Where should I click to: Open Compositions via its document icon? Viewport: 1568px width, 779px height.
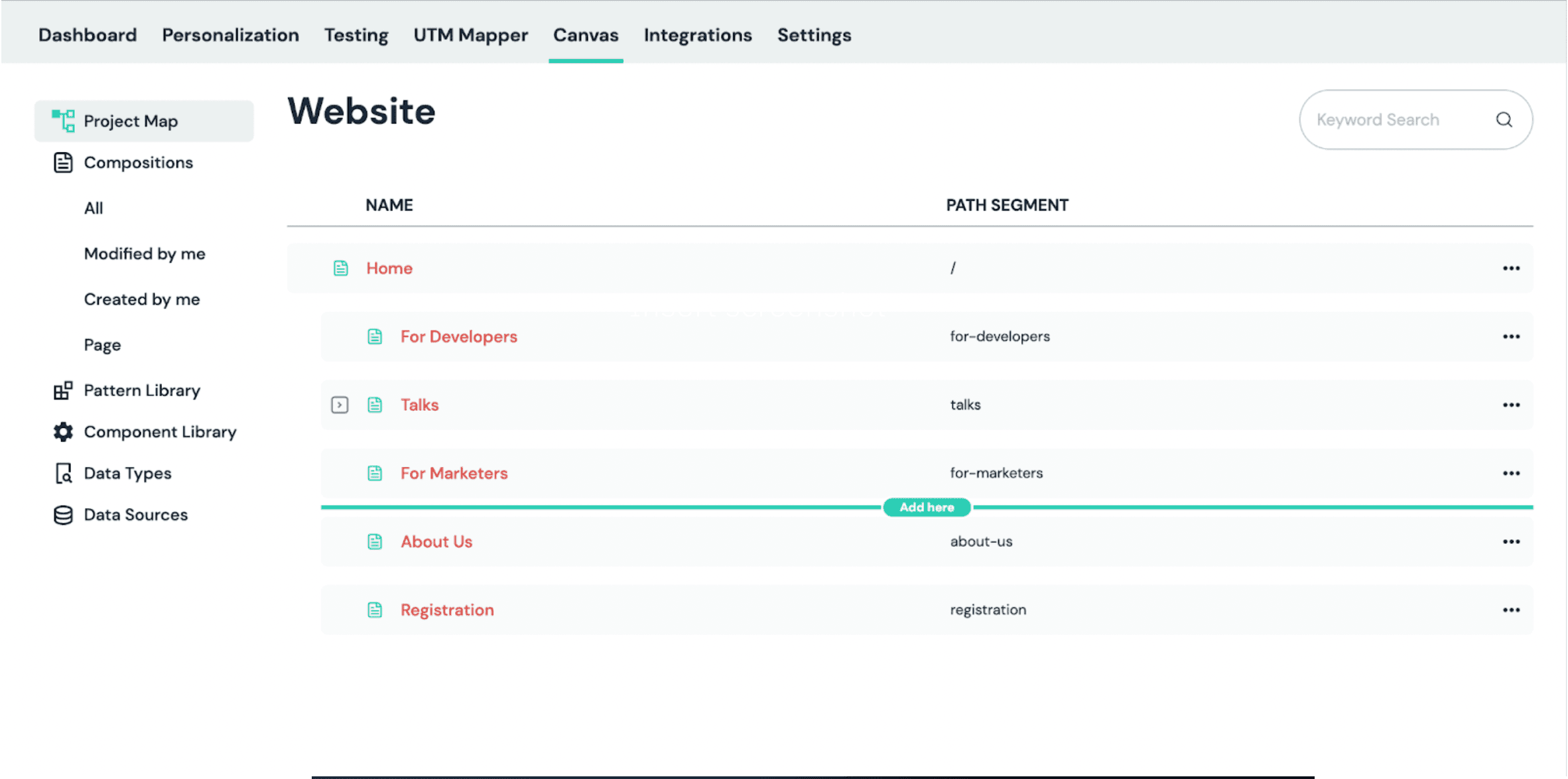[63, 162]
